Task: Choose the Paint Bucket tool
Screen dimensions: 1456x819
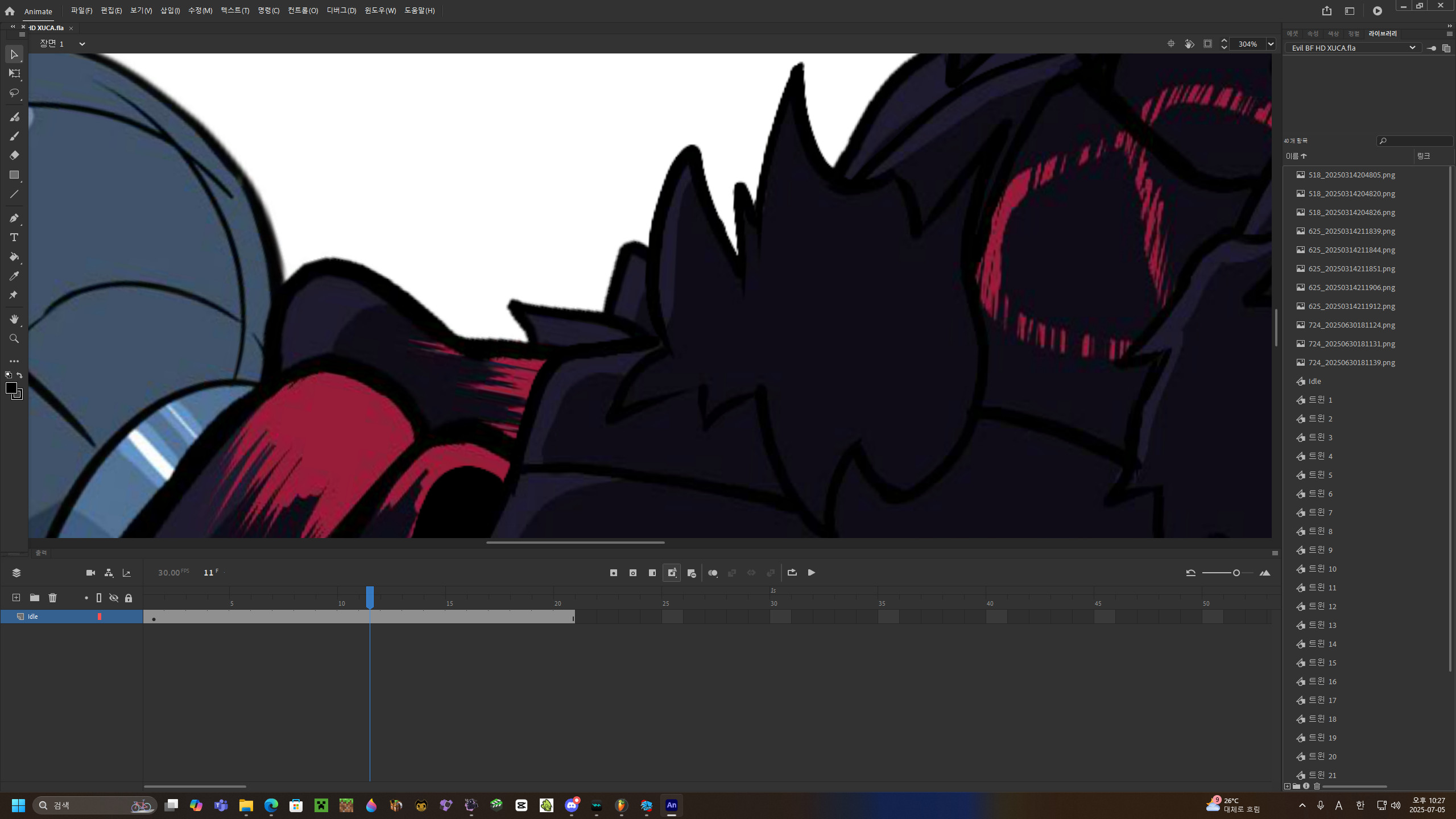Action: point(14,257)
